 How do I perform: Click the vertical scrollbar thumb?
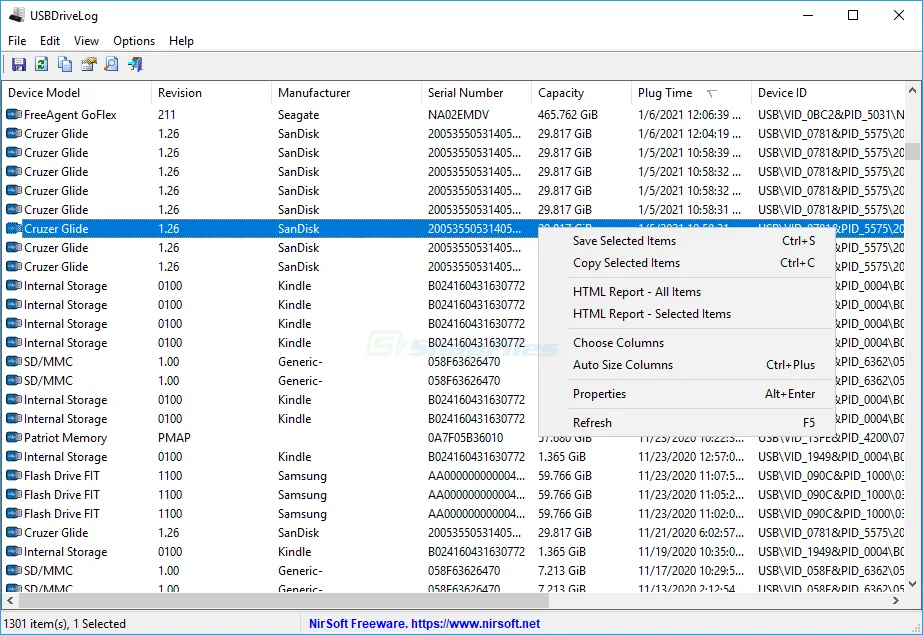[x=912, y=151]
